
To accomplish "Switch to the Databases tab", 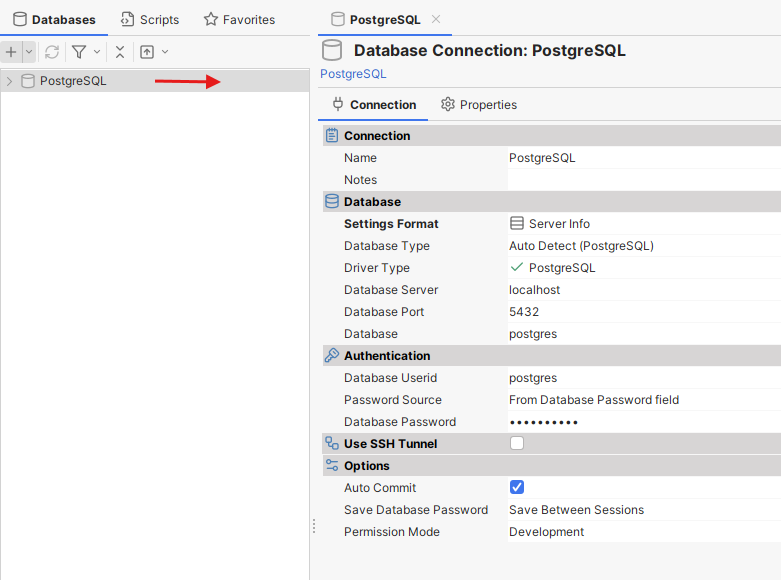I will [x=54, y=19].
